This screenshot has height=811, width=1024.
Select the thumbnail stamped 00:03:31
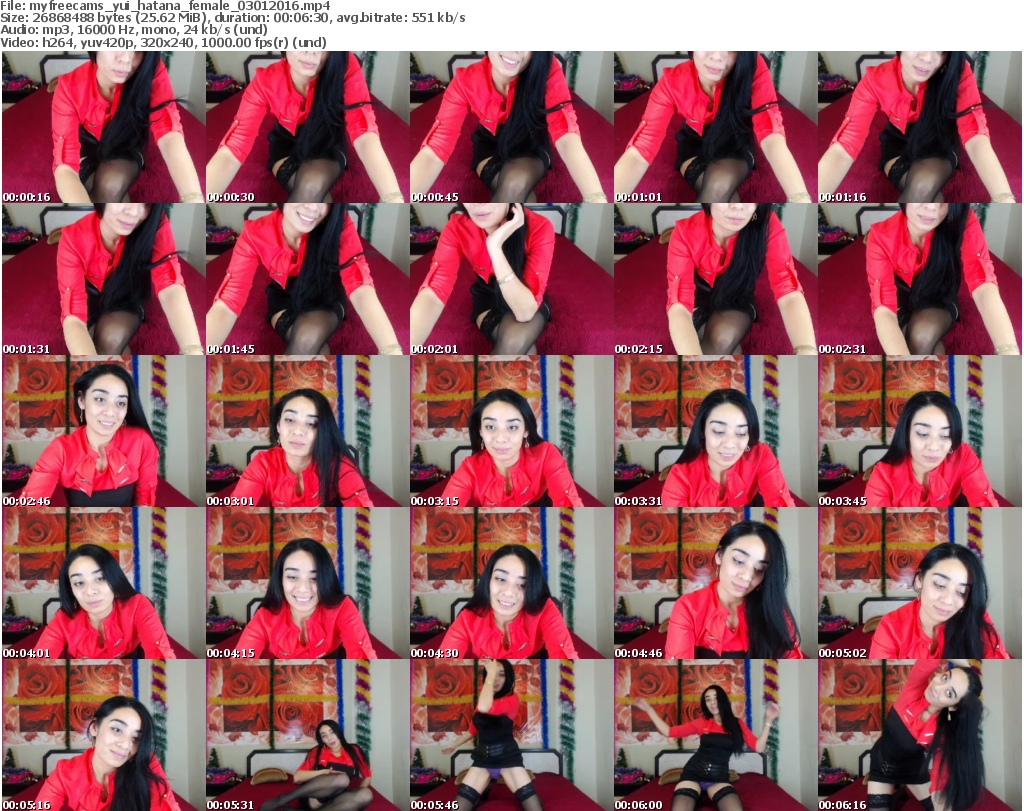pos(715,432)
